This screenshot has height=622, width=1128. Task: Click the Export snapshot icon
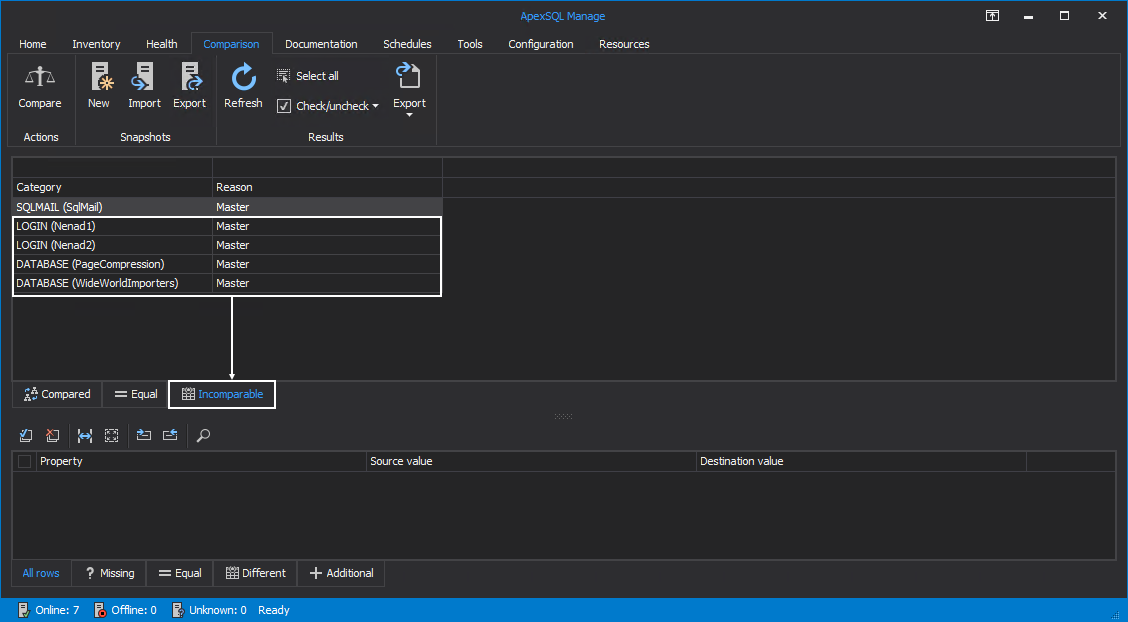(x=190, y=76)
